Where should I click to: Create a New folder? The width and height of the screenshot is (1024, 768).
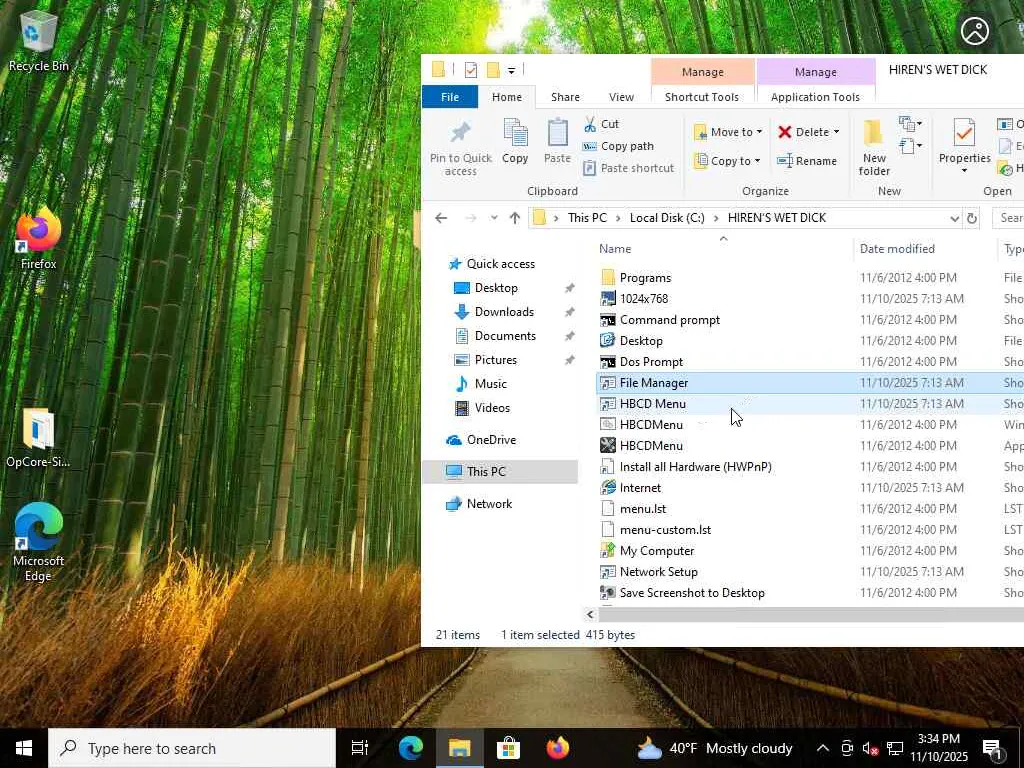point(874,148)
